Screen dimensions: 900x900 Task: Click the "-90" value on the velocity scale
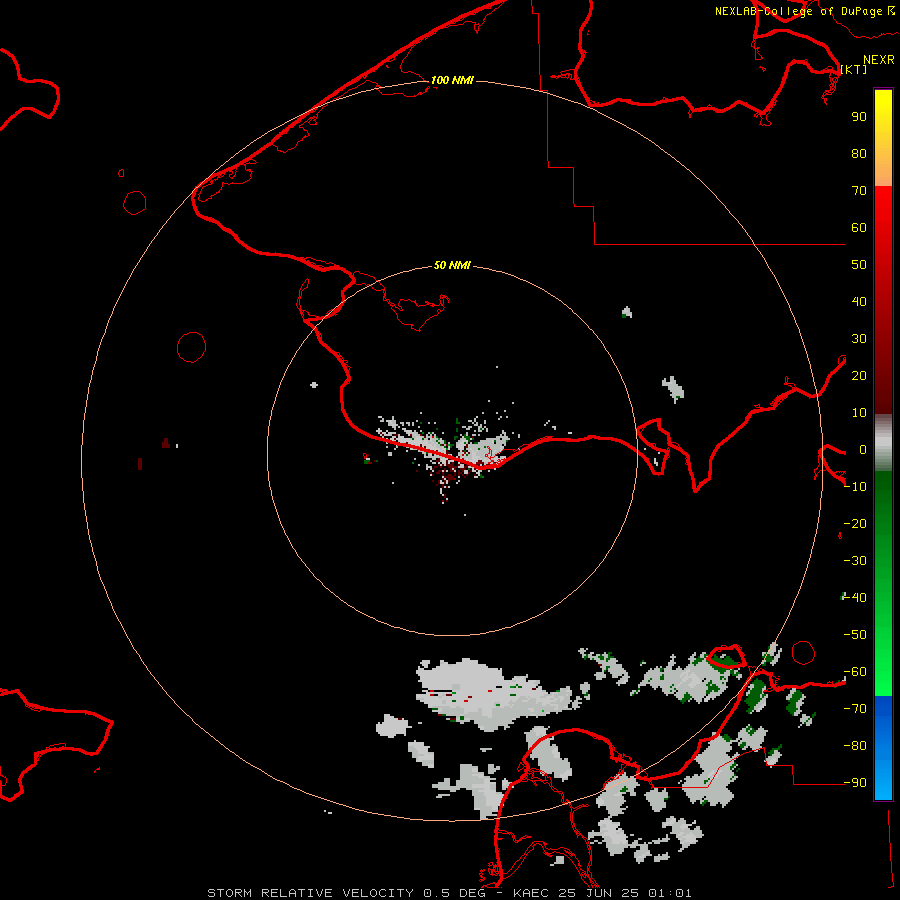855,783
